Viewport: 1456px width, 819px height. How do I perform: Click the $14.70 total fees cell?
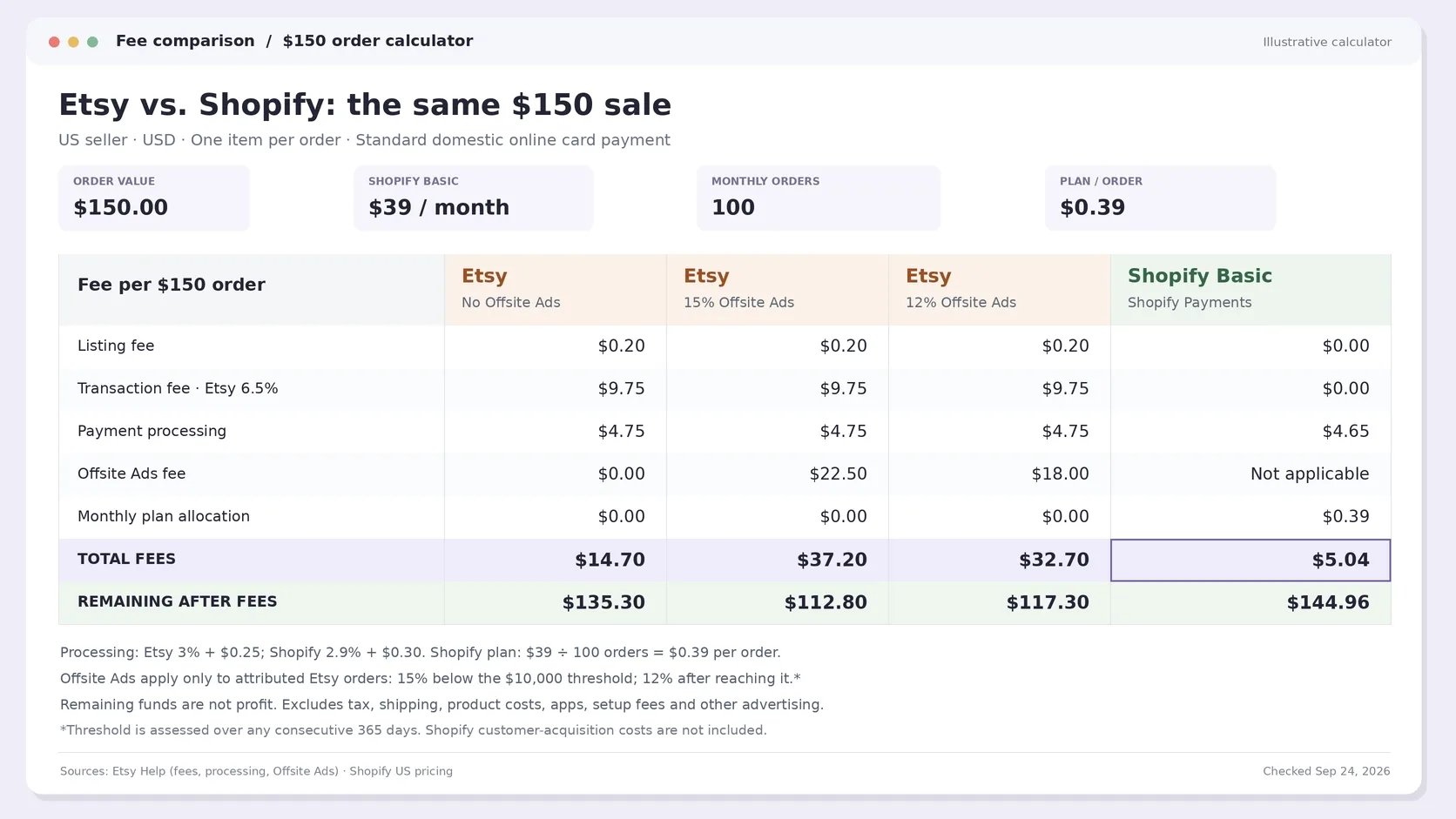pyautogui.click(x=556, y=560)
